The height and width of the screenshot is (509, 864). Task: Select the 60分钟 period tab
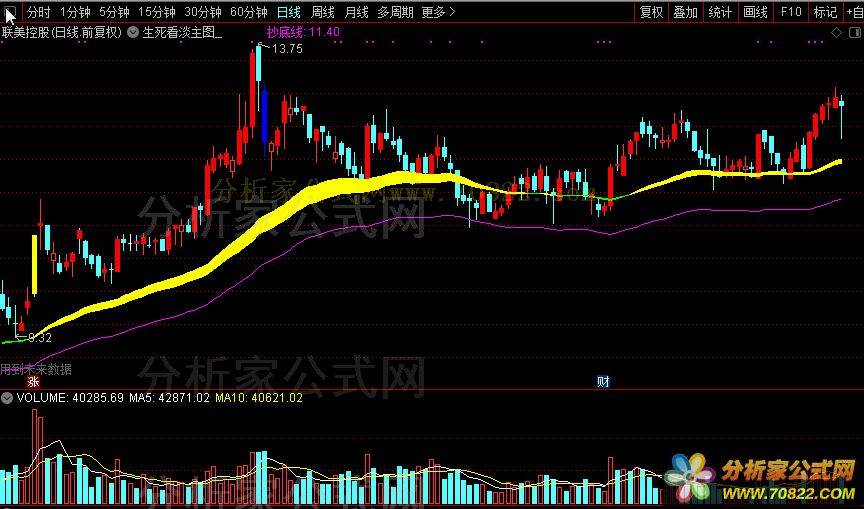tap(249, 12)
